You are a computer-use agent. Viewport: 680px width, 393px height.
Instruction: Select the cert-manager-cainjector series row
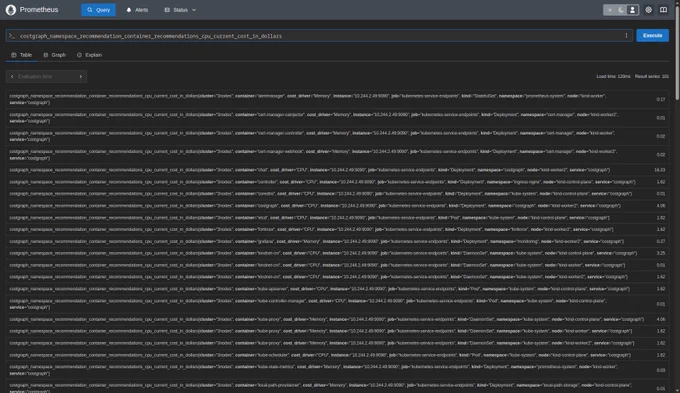click(x=337, y=118)
